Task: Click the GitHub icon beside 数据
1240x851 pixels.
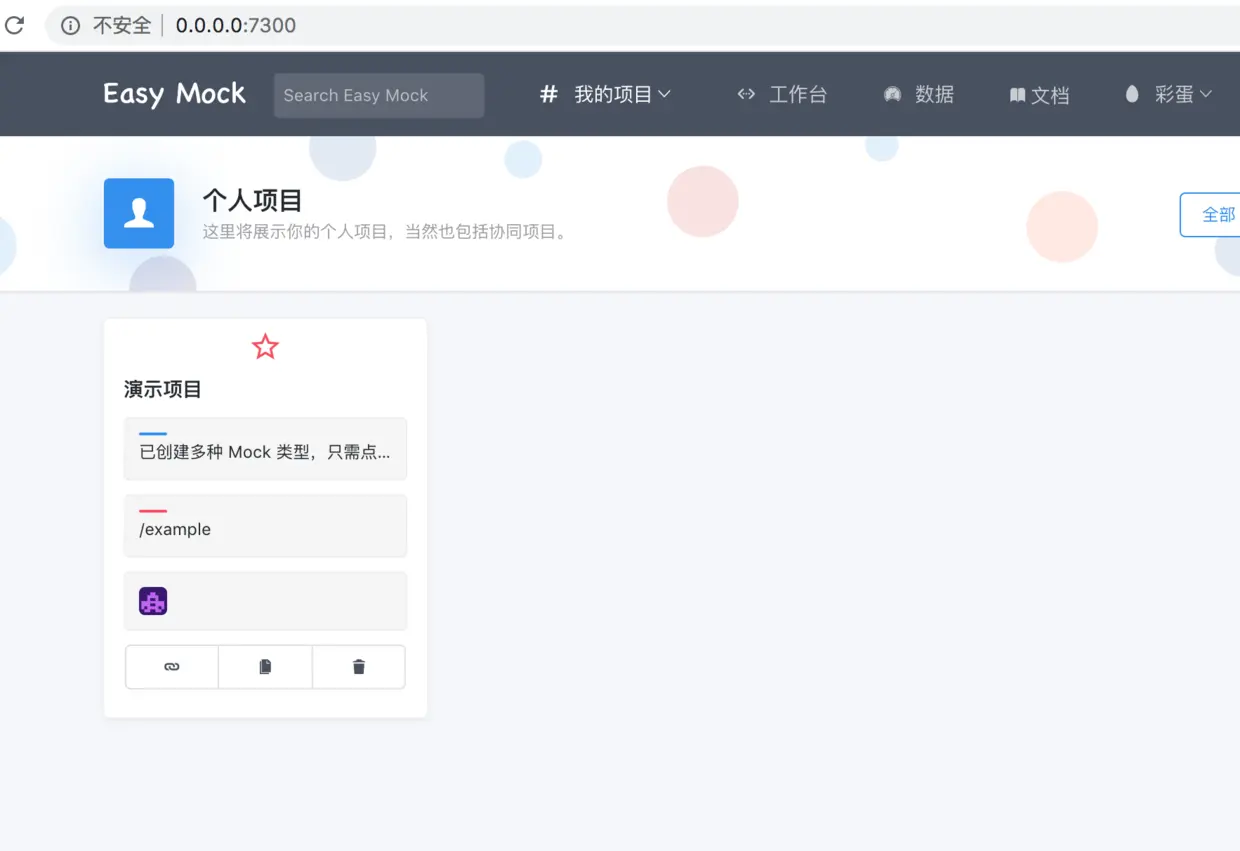Action: (892, 94)
